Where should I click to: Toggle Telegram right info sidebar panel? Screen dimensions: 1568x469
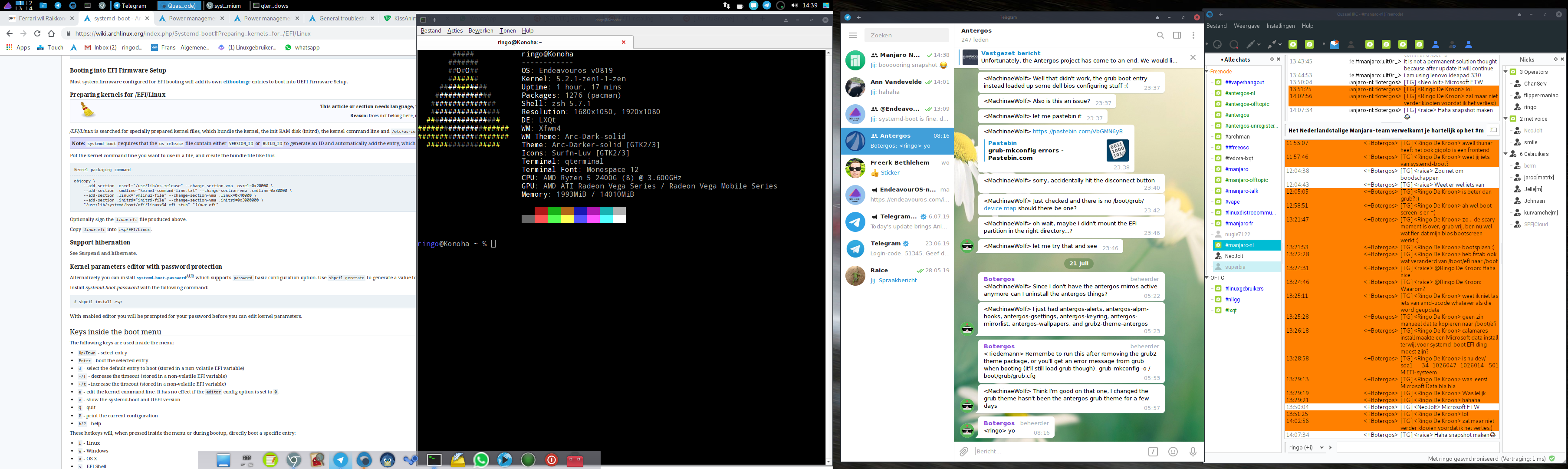point(1177,35)
